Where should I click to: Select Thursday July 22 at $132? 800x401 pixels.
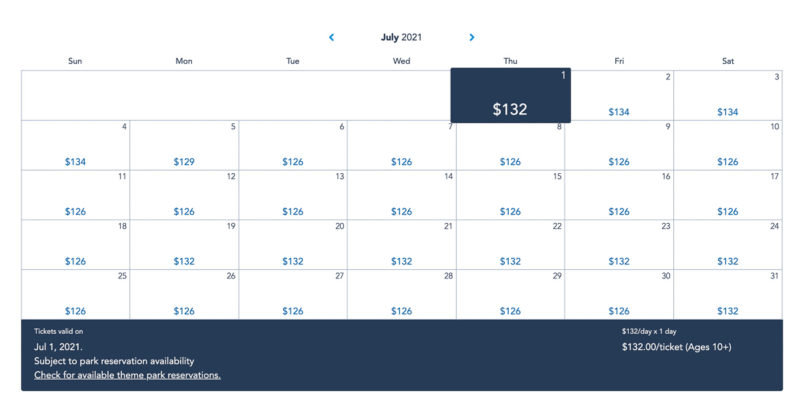[510, 245]
